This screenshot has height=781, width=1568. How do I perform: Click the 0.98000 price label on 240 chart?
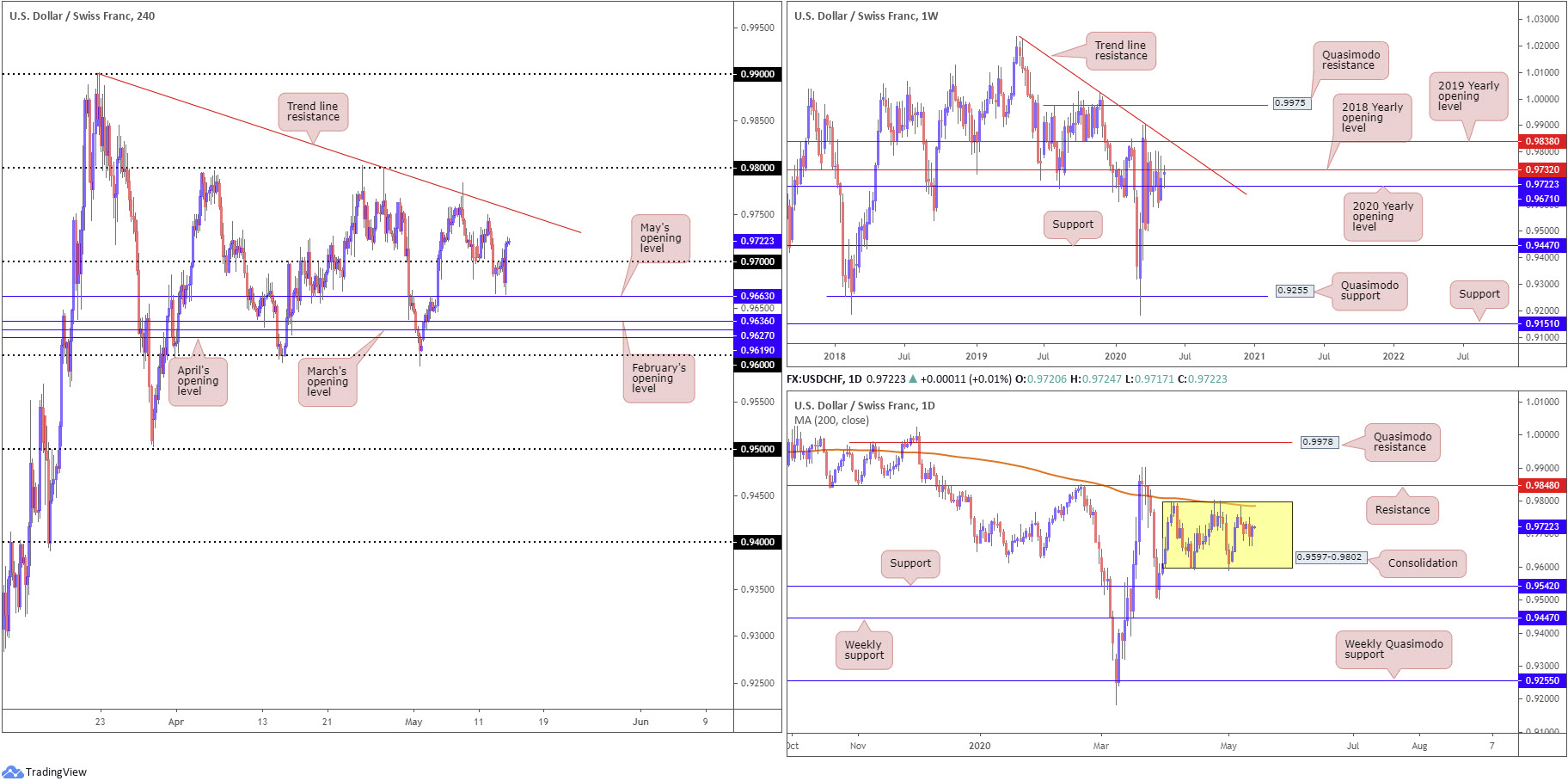757,168
